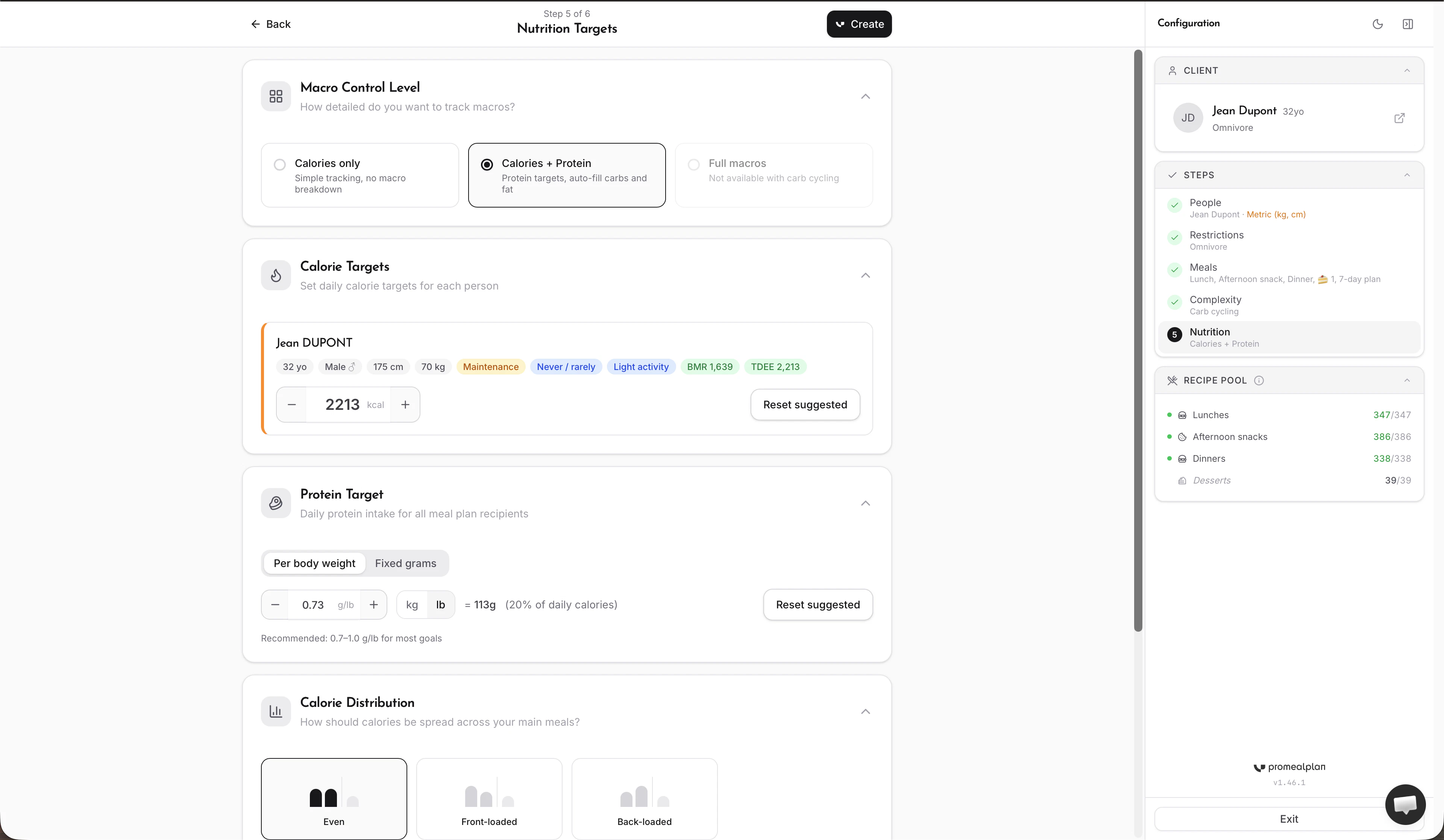1444x840 pixels.
Task: Increase calories with the plus icon
Action: pyautogui.click(x=405, y=405)
